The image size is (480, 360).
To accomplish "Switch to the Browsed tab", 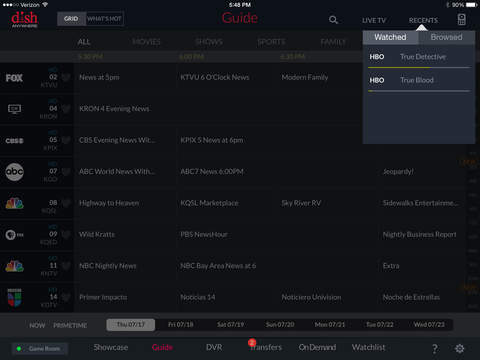I will 447,37.
